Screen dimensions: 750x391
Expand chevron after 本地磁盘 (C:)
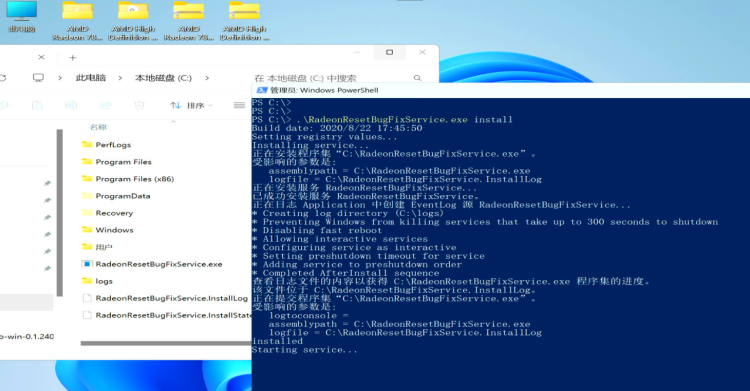[x=207, y=78]
